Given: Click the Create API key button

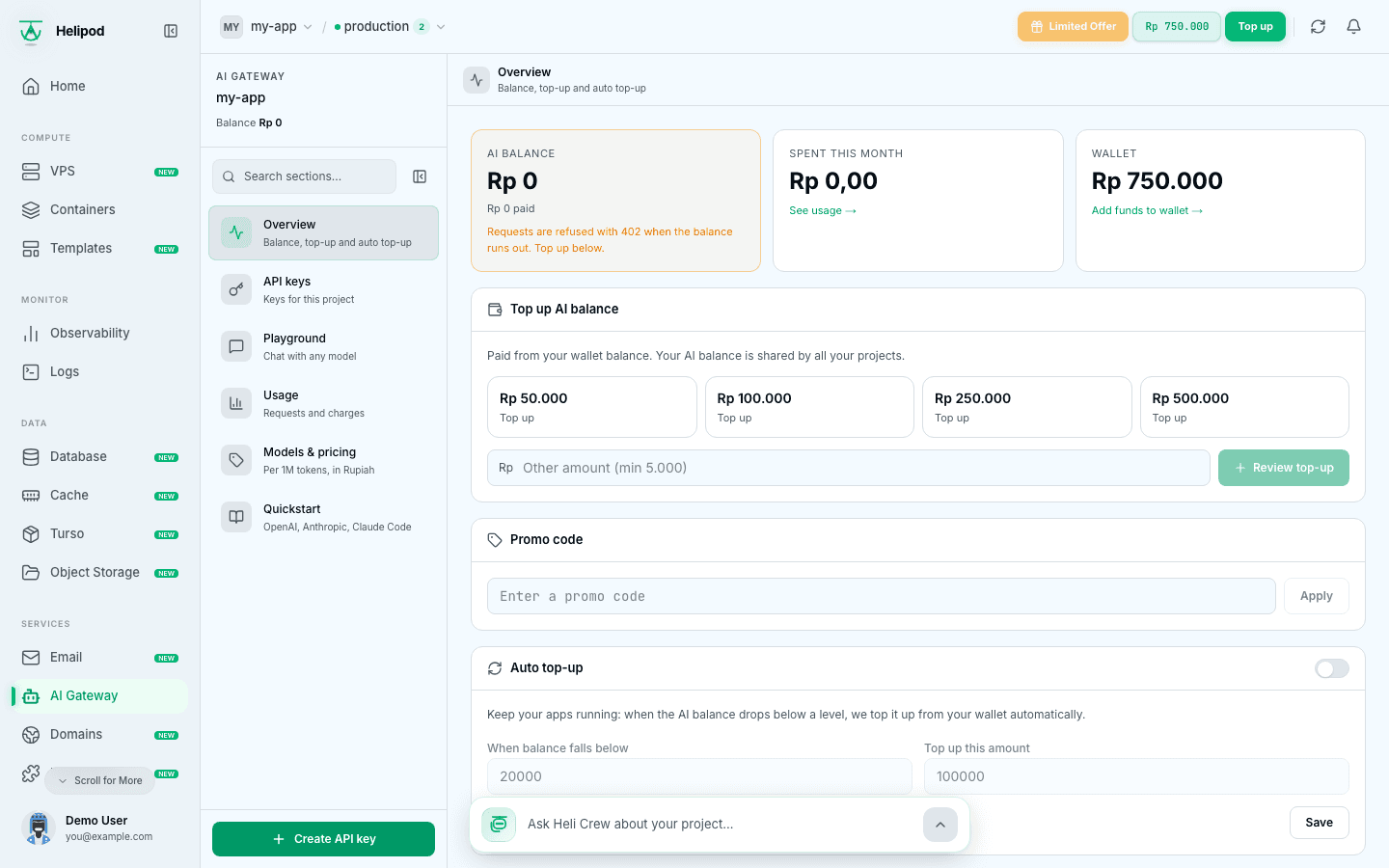Looking at the screenshot, I should pyautogui.click(x=323, y=839).
